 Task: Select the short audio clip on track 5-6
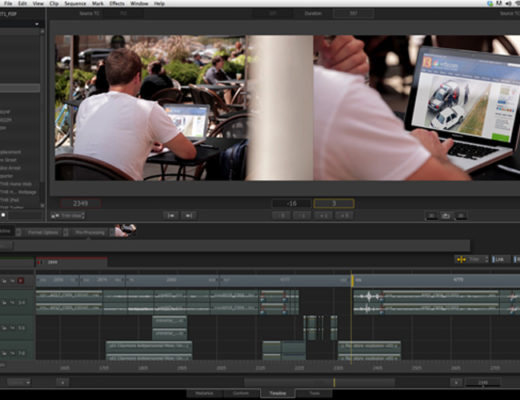[x=169, y=327]
